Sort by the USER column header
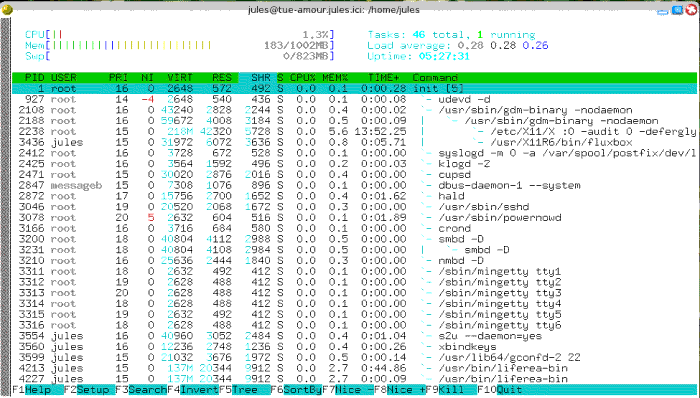700x398 pixels. 63,78
